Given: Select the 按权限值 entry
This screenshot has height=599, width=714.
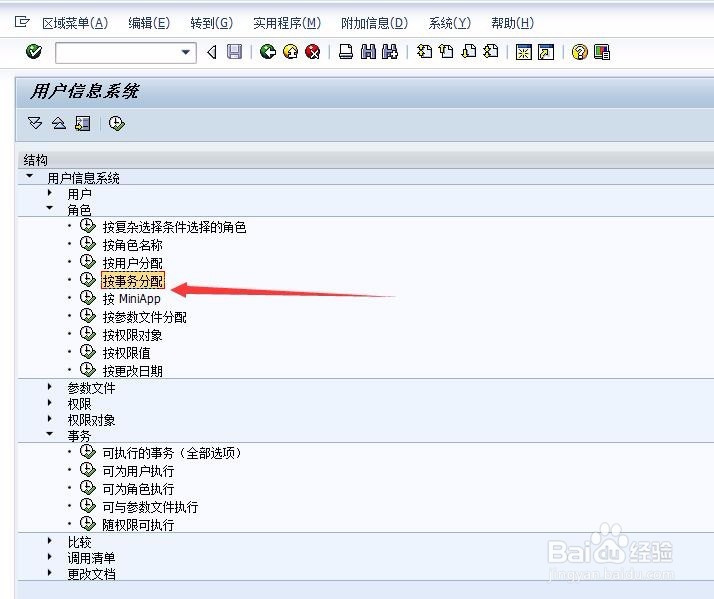Looking at the screenshot, I should pyautogui.click(x=126, y=353).
